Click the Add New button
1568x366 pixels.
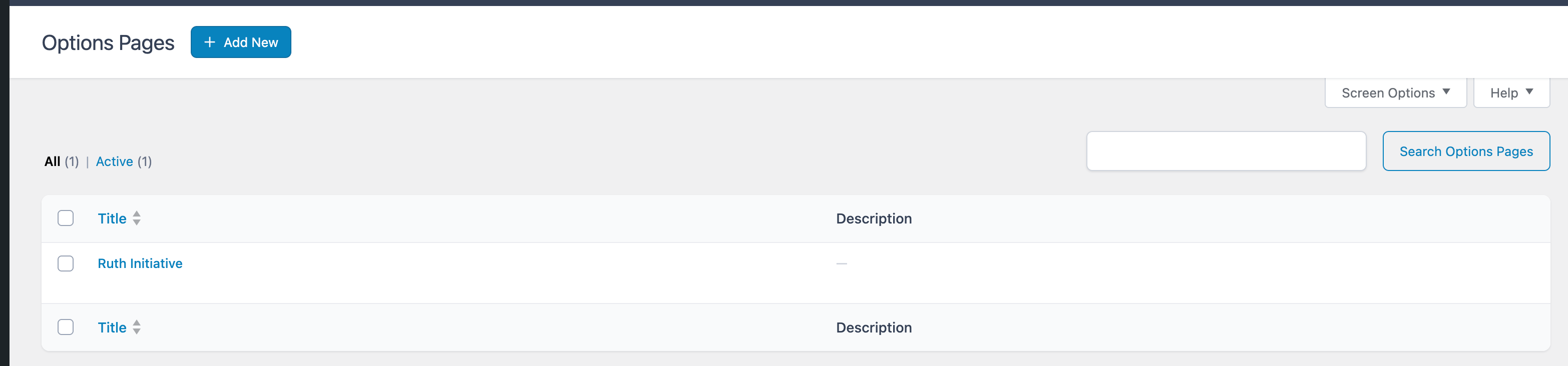pyautogui.click(x=241, y=42)
